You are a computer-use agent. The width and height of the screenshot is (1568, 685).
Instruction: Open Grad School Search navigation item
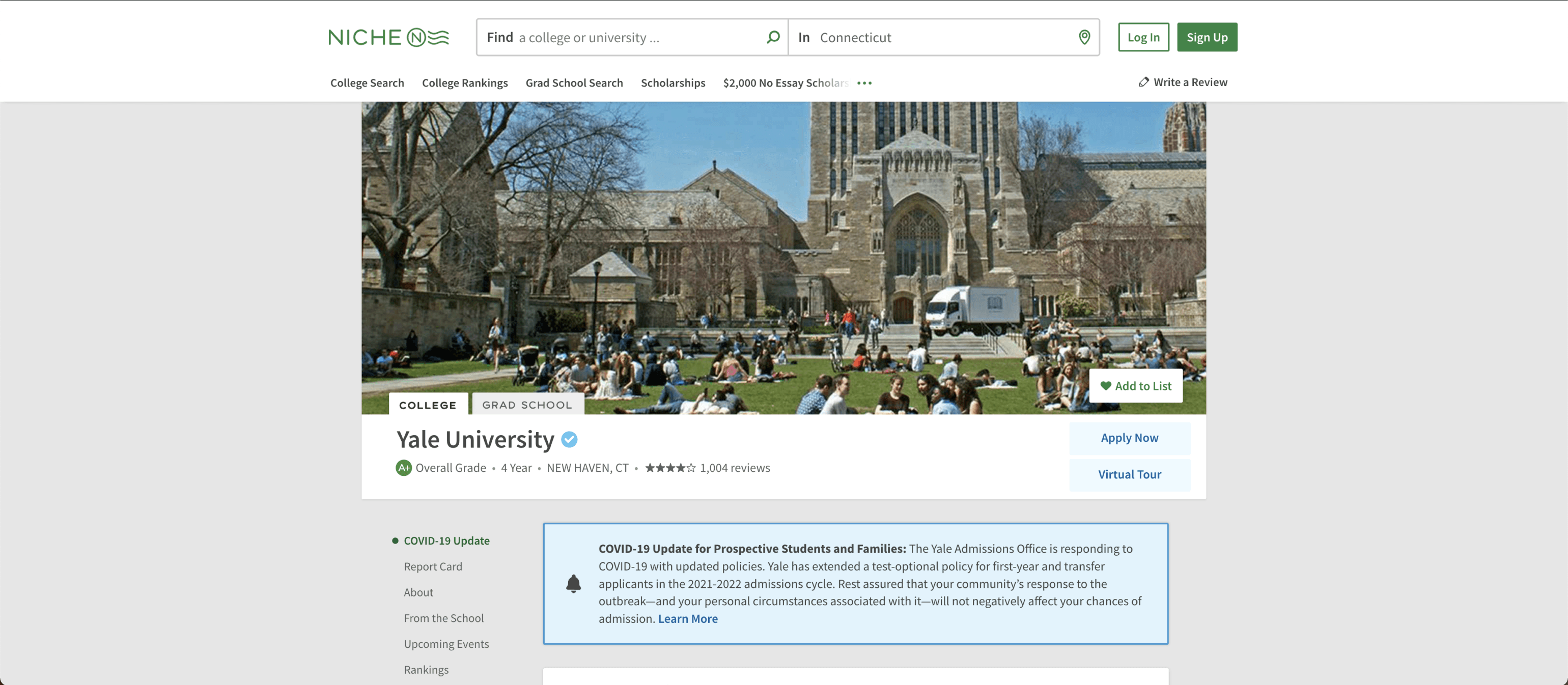click(574, 83)
